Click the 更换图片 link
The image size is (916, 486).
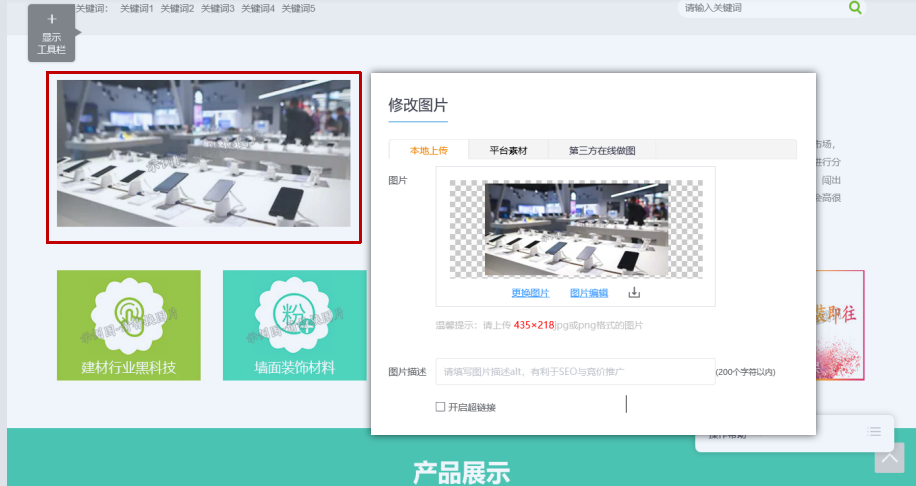pos(530,293)
